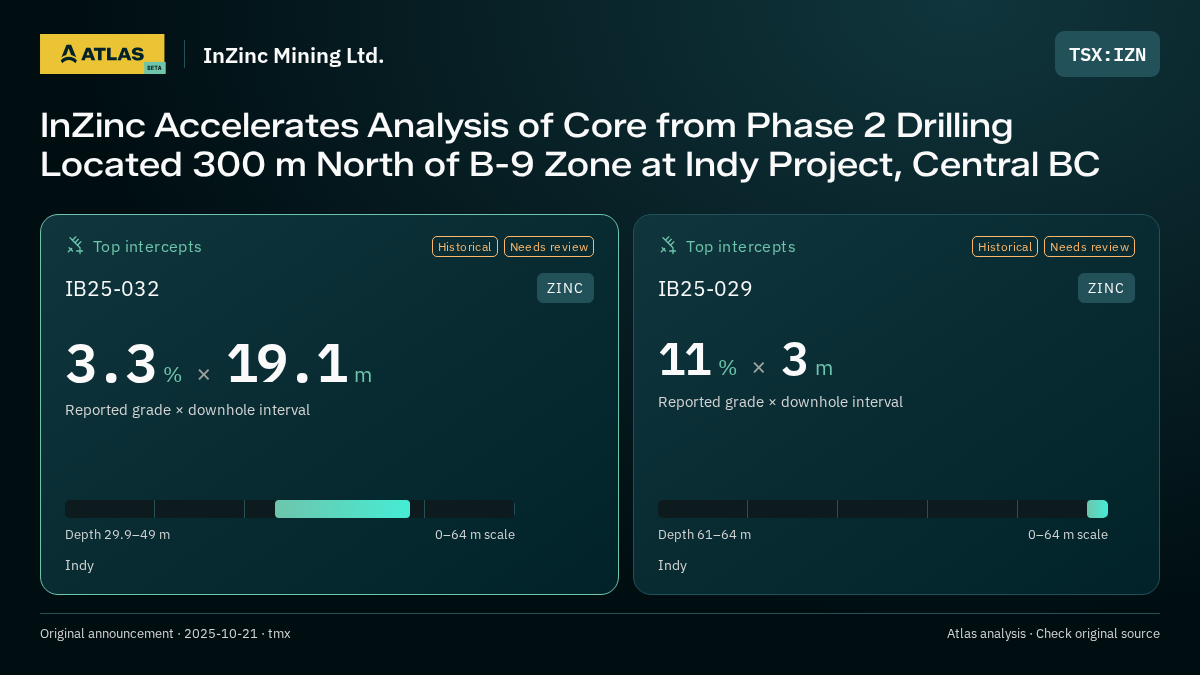This screenshot has height=675, width=1200.
Task: Click the ZINC badge on IB25-032 card
Action: tap(565, 288)
